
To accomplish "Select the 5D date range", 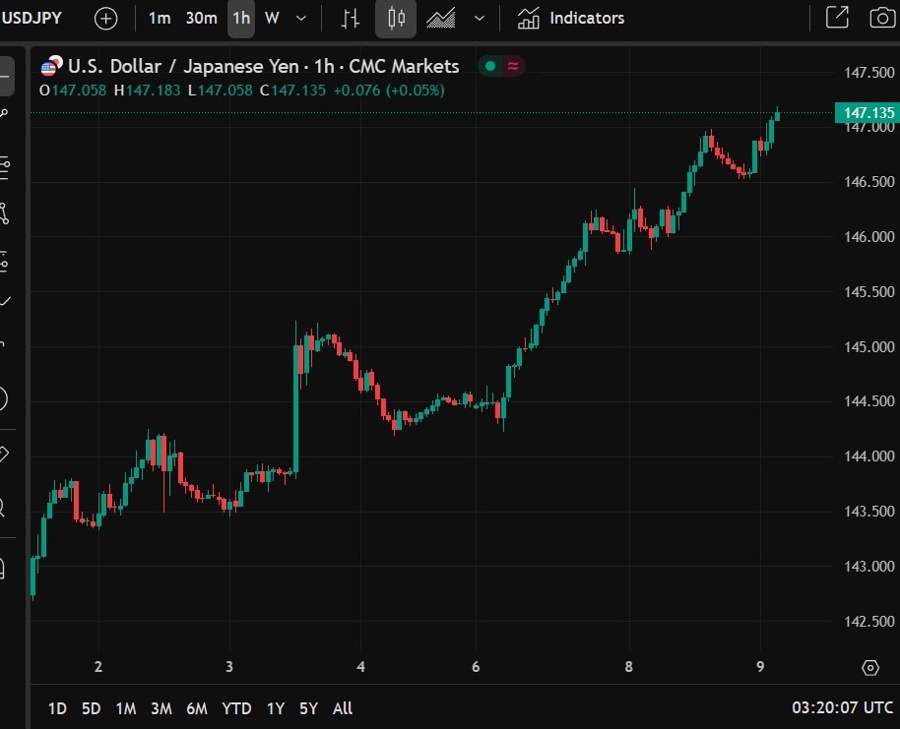I will pyautogui.click(x=91, y=708).
